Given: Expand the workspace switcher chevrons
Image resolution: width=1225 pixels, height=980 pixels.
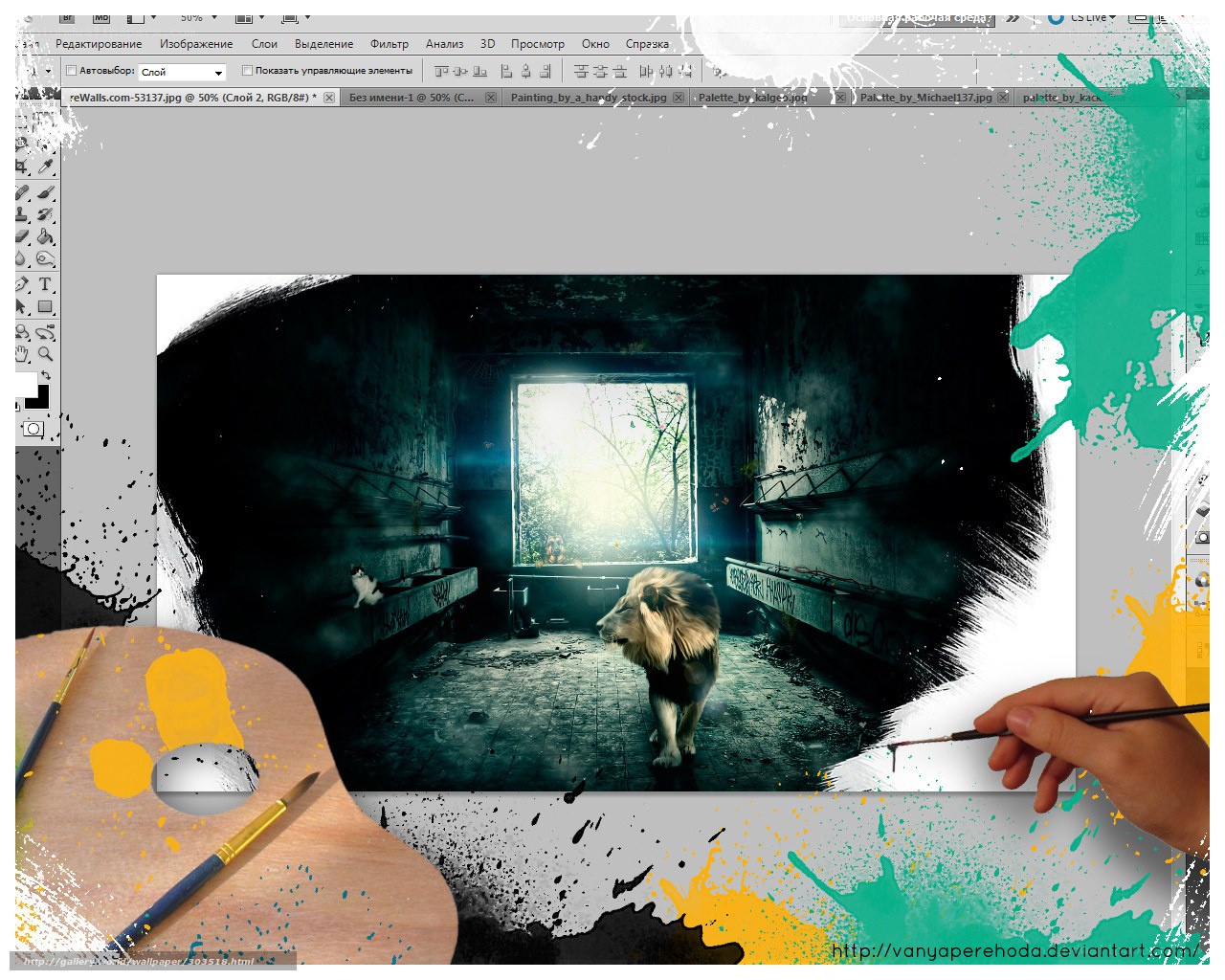Looking at the screenshot, I should click(x=1013, y=18).
